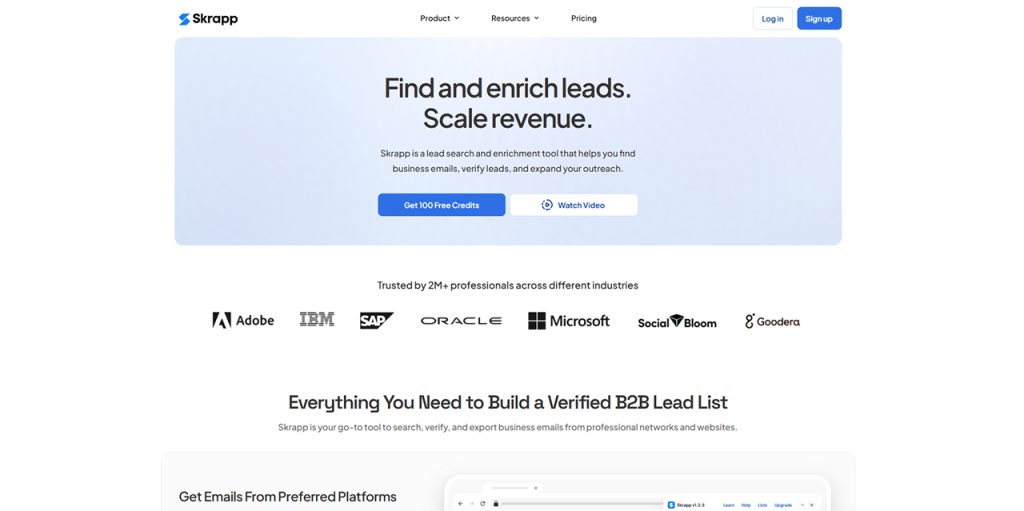
Task: Open the Pricing page
Action: (584, 18)
